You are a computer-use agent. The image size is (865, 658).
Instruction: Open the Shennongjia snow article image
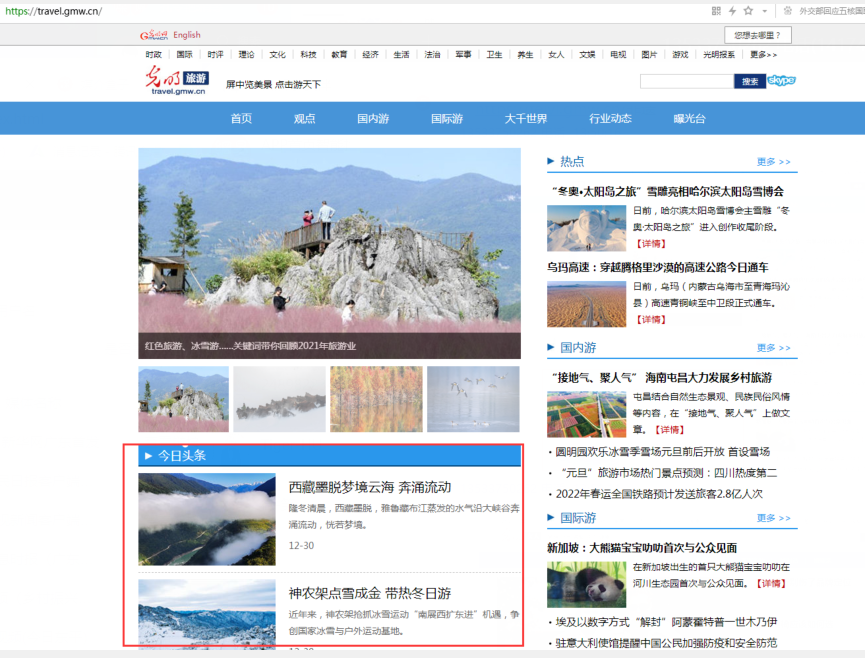coord(207,613)
